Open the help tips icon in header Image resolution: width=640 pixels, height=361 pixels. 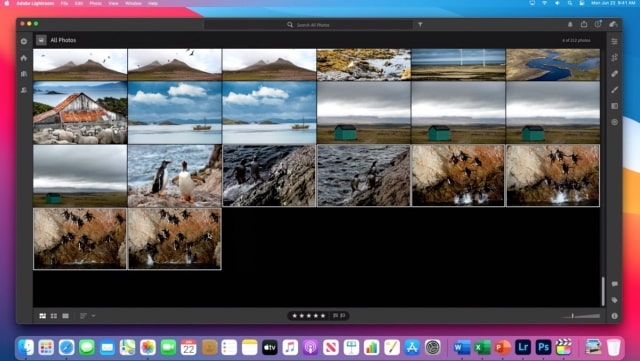tap(598, 25)
